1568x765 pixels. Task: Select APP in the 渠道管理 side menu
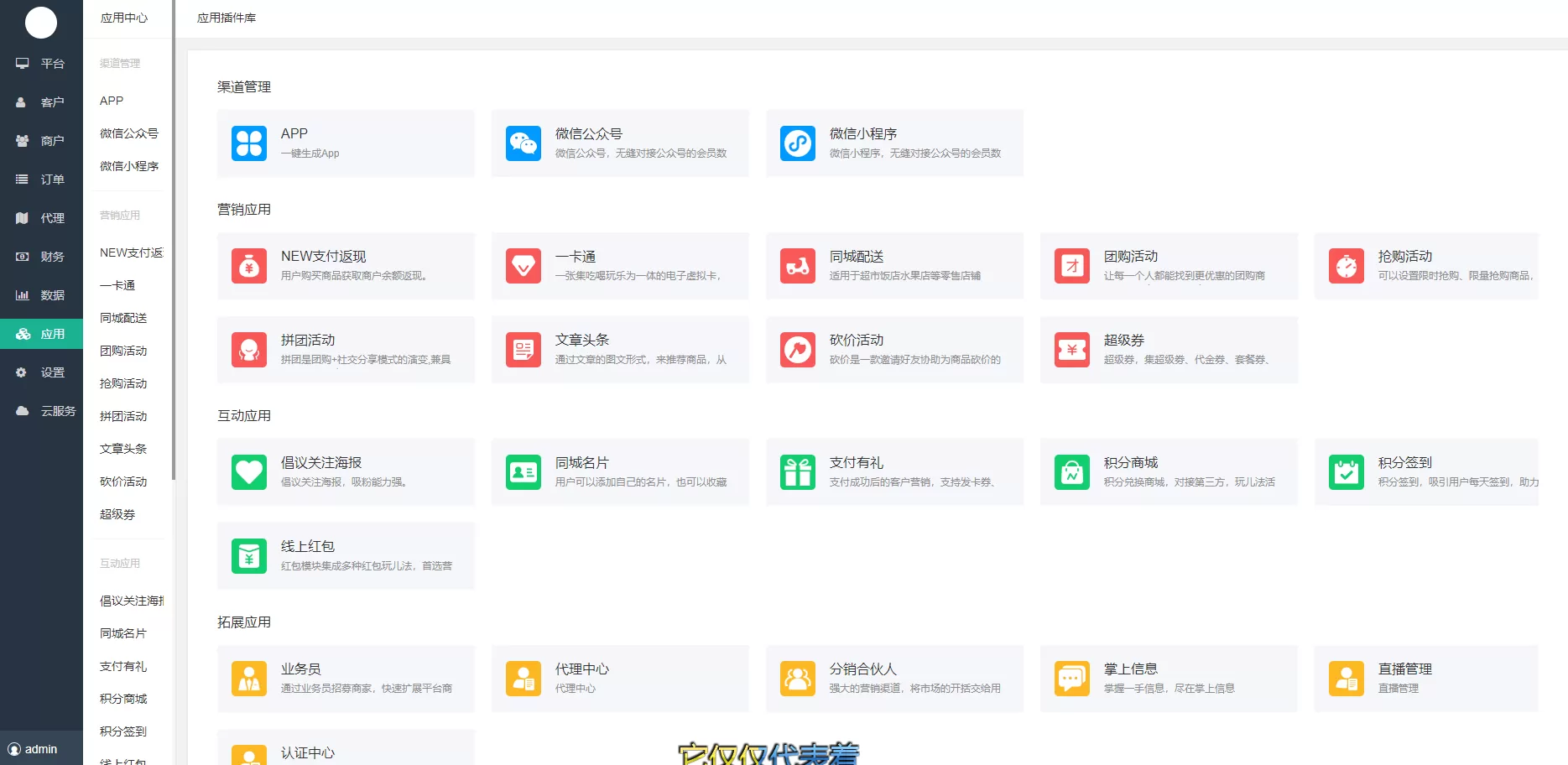tap(111, 100)
